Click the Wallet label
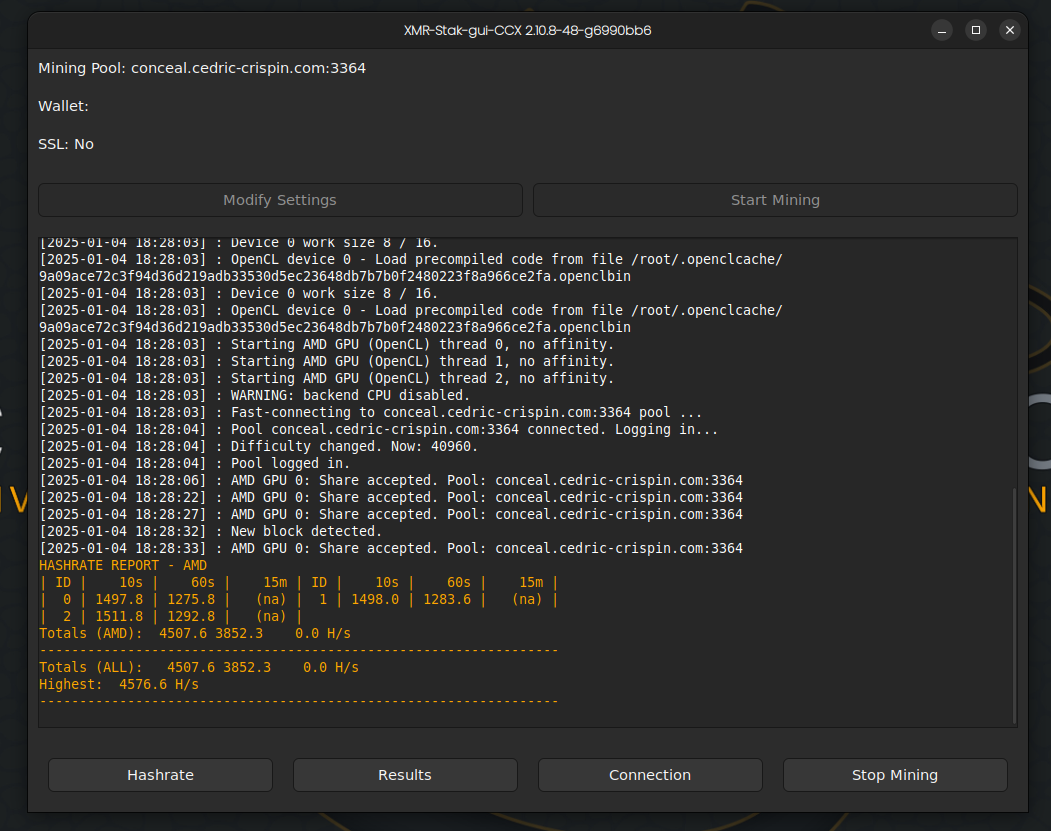The height and width of the screenshot is (831, 1051). click(x=64, y=106)
